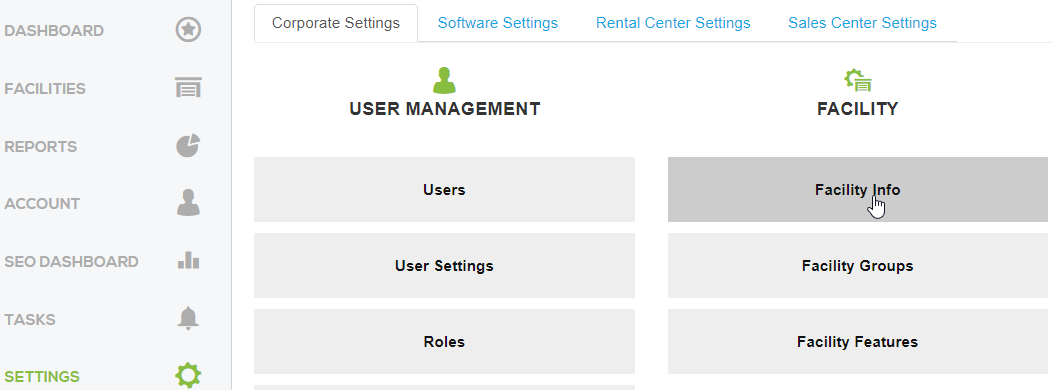Open the Rental Center Settings tab
This screenshot has height=390, width=1053.
point(673,23)
